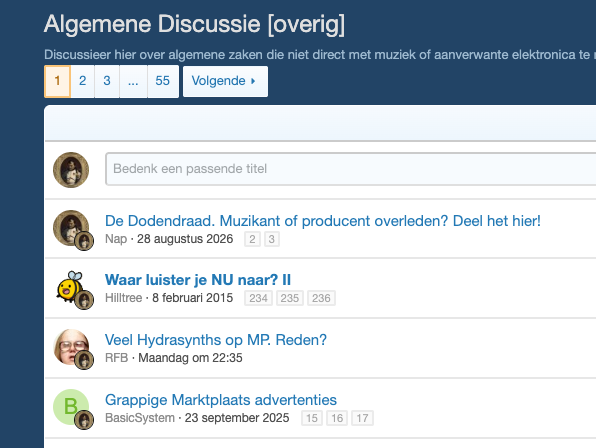Image resolution: width=596 pixels, height=448 pixels.
Task: Open 'Veel Hydrasynths op MP. Reden?' thread
Action: coord(216,340)
